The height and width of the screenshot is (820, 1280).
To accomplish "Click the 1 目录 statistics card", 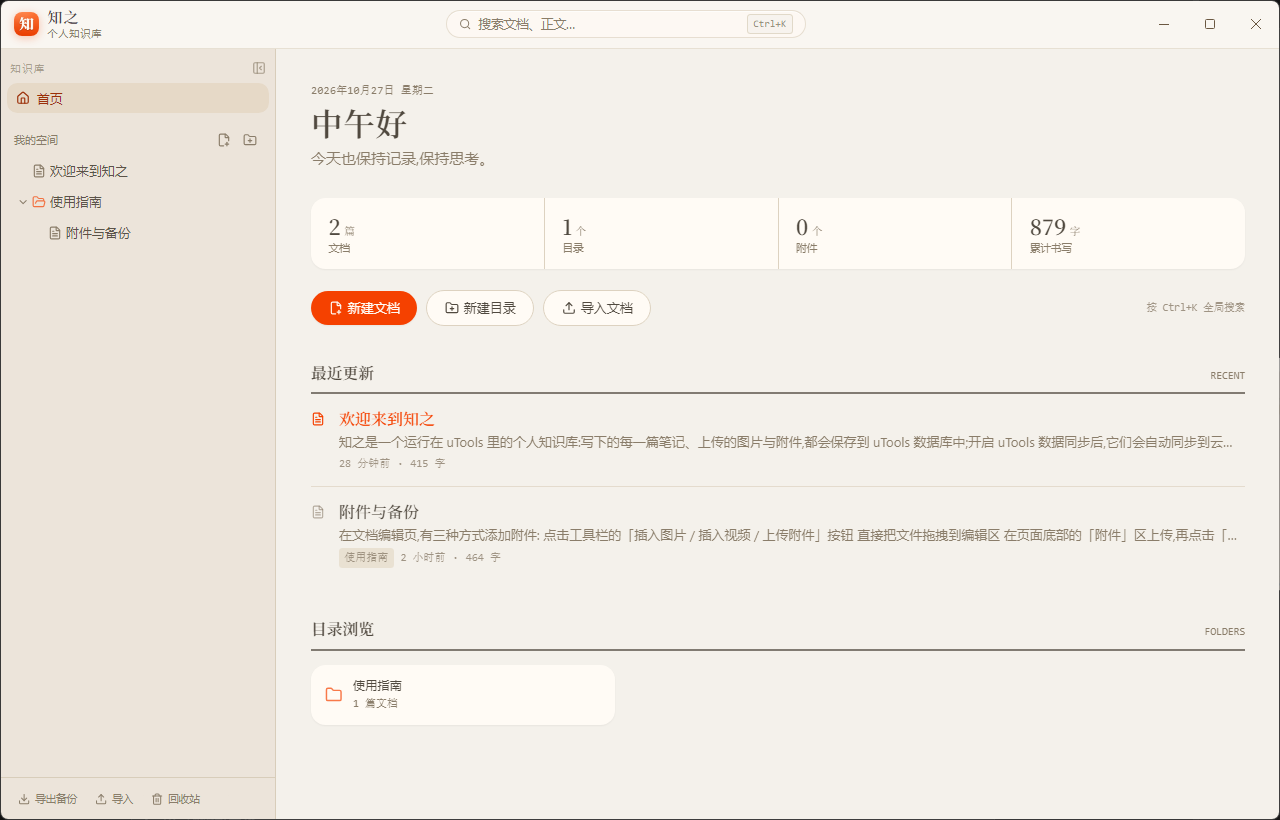I will coord(662,234).
